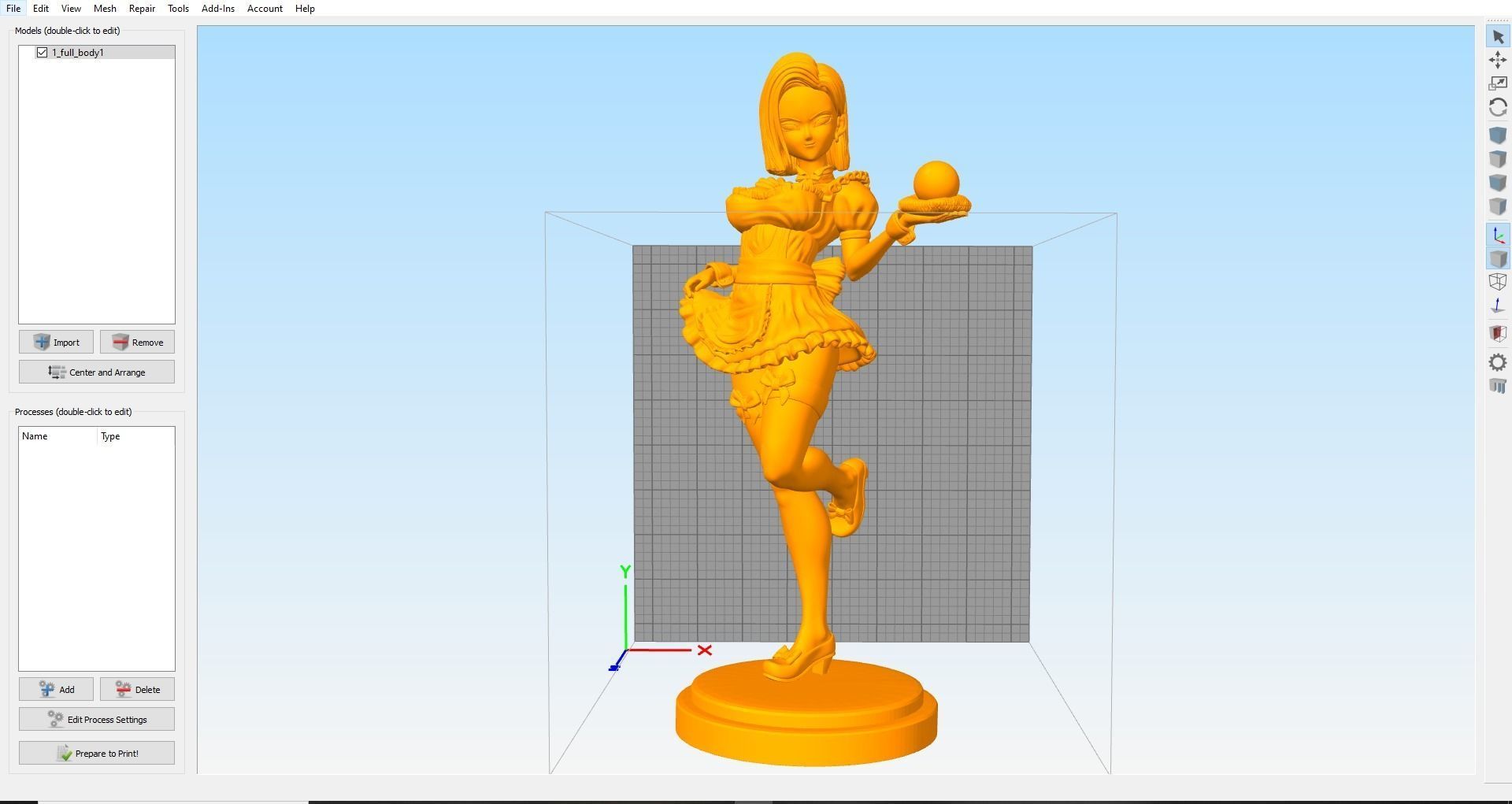Open settings with the gear icon
1512x804 pixels.
click(x=1498, y=362)
